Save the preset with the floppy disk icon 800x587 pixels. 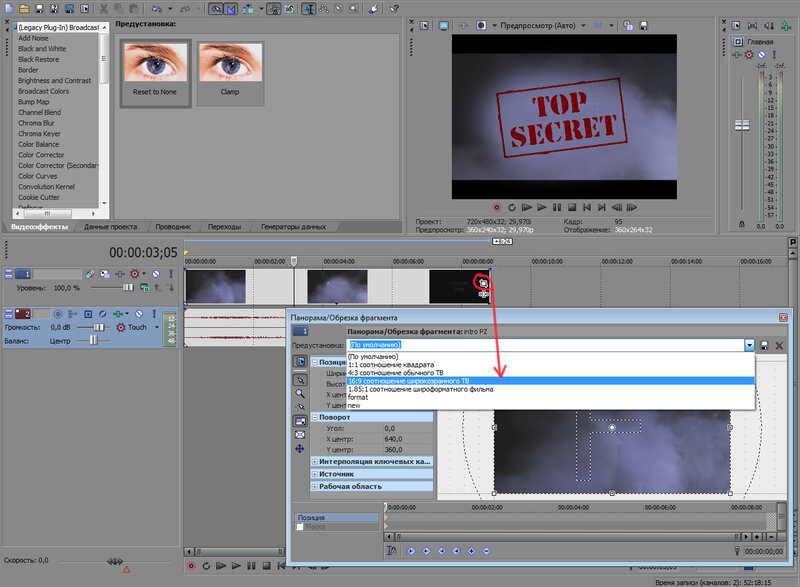coord(764,345)
